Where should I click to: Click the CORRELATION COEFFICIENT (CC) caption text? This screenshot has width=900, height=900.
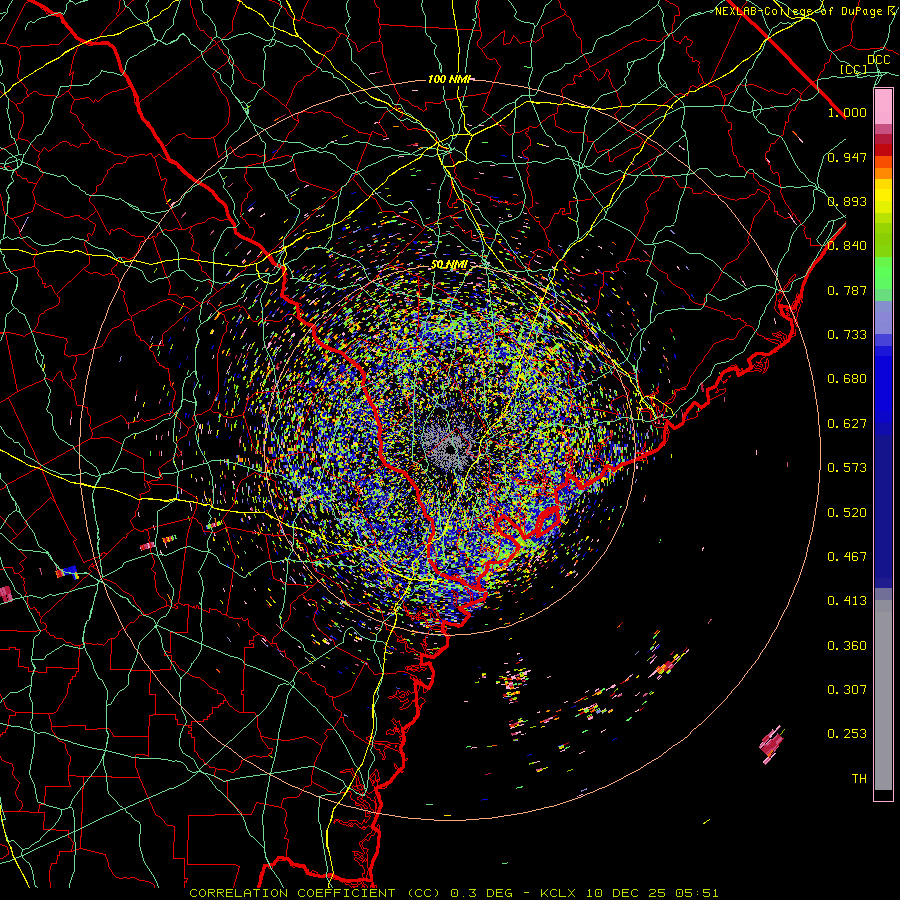click(x=315, y=893)
